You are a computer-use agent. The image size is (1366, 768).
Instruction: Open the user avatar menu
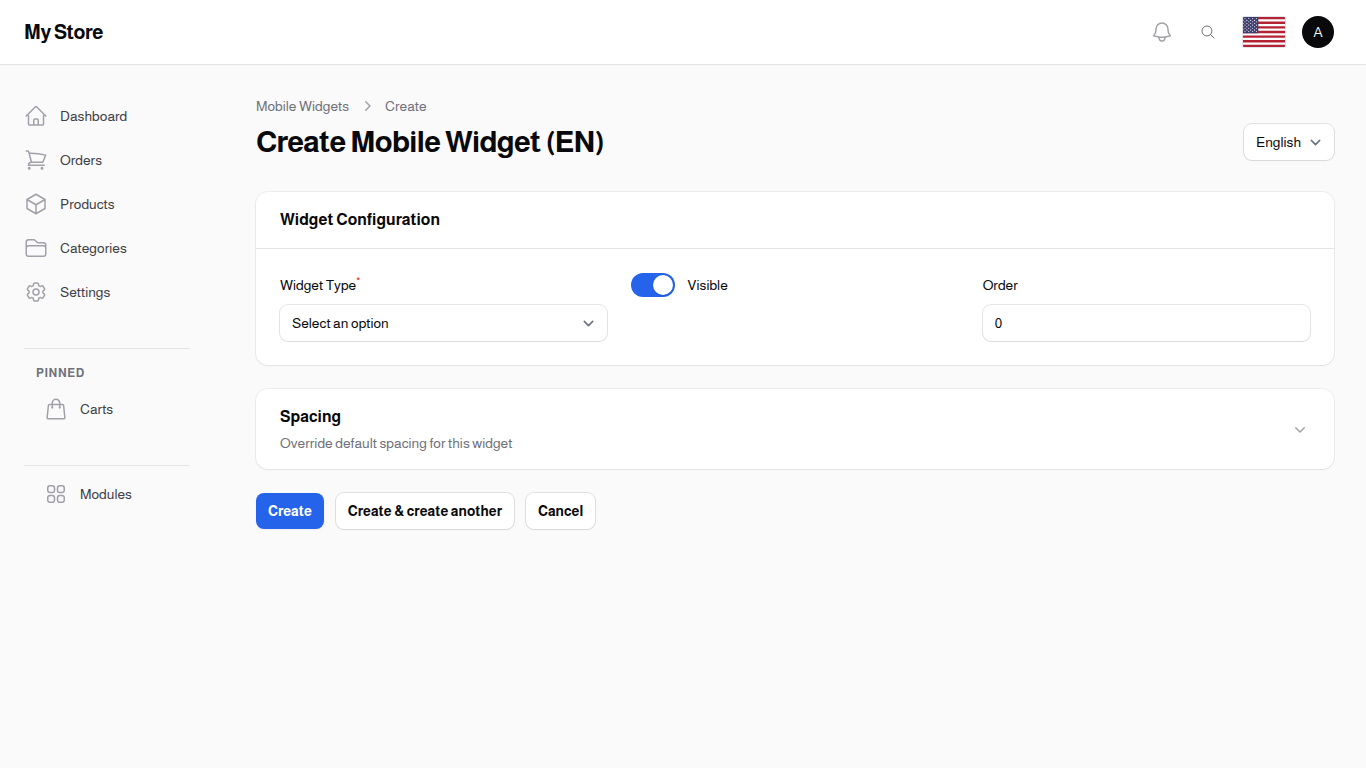click(x=1318, y=31)
